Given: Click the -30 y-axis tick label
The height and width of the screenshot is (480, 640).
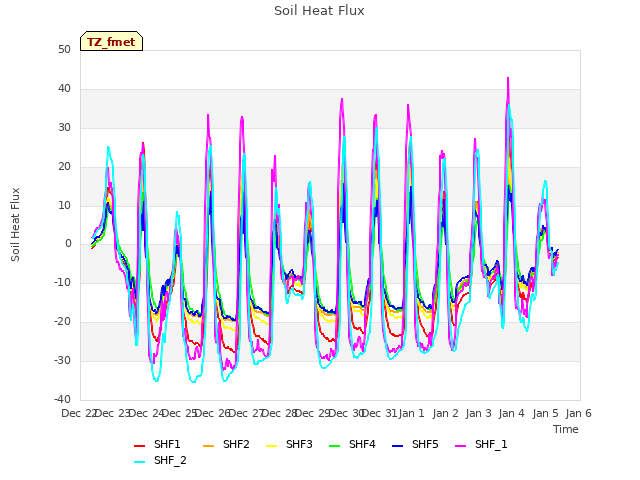Looking at the screenshot, I should (x=63, y=360).
